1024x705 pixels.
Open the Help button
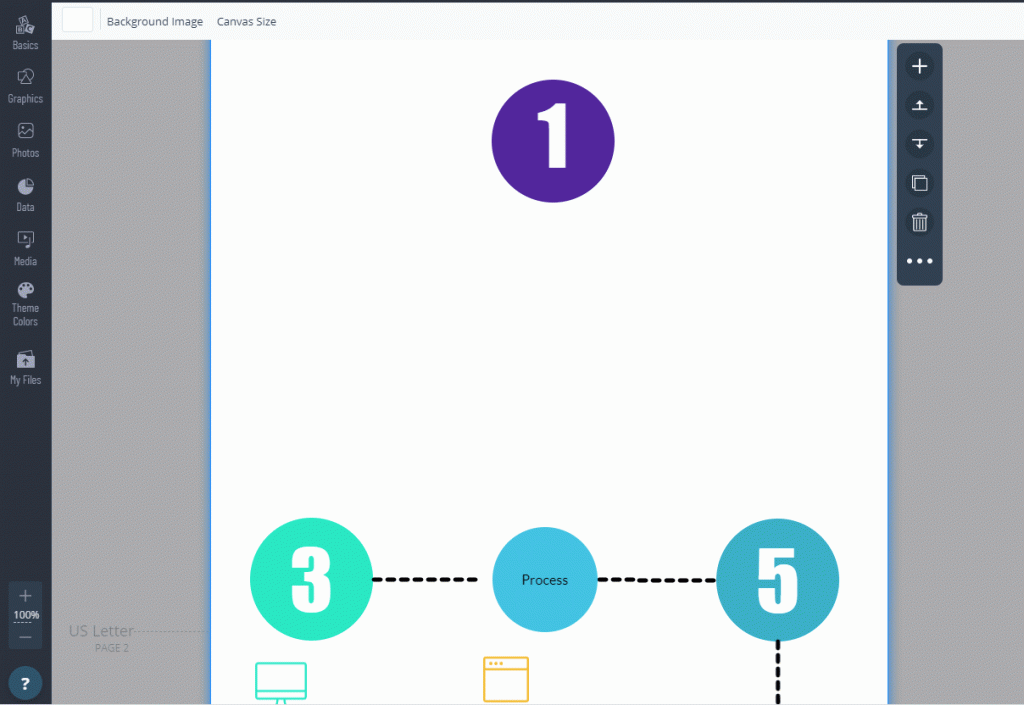pyautogui.click(x=25, y=682)
